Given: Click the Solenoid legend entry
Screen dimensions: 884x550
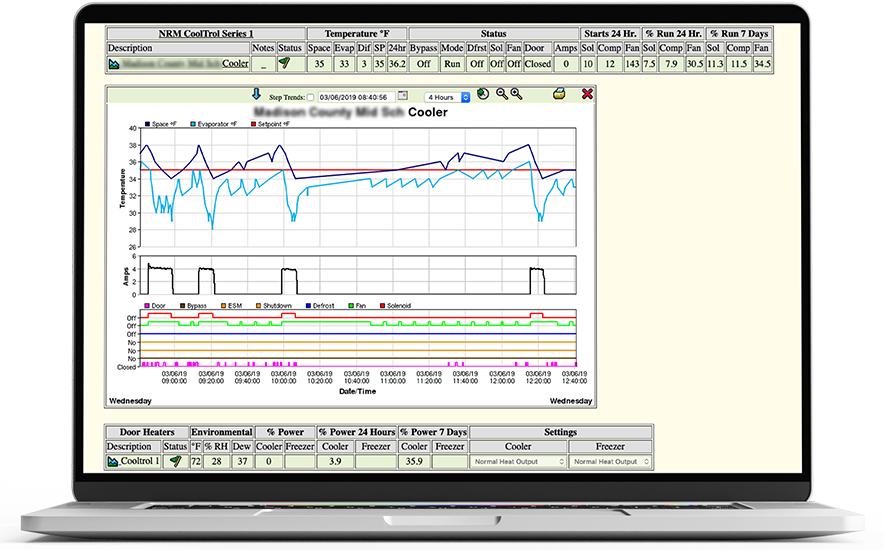Looking at the screenshot, I should [395, 305].
